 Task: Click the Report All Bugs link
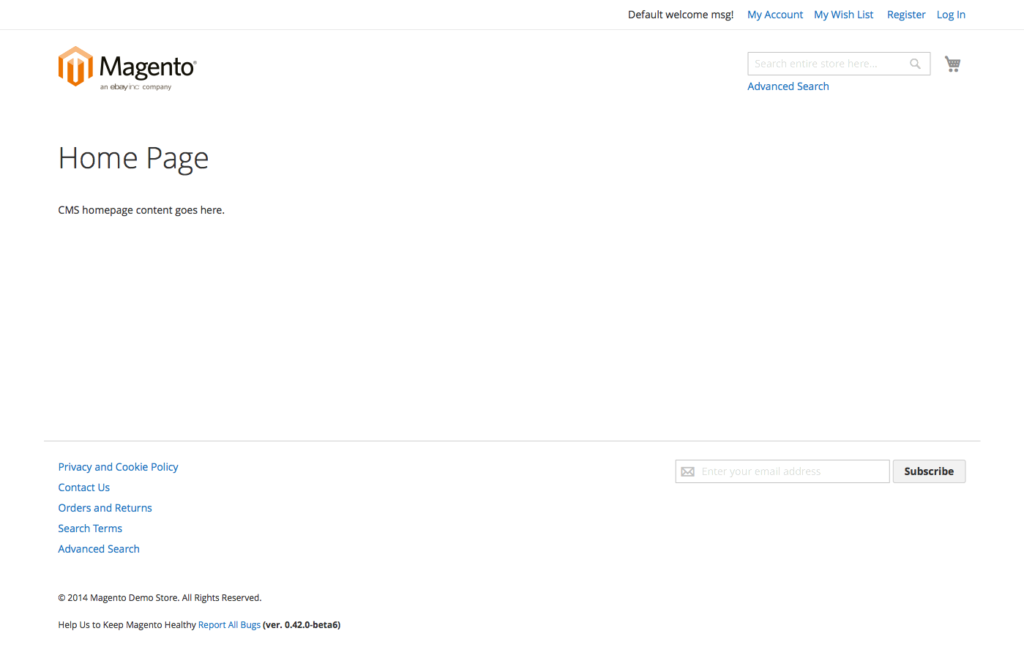pyautogui.click(x=229, y=624)
